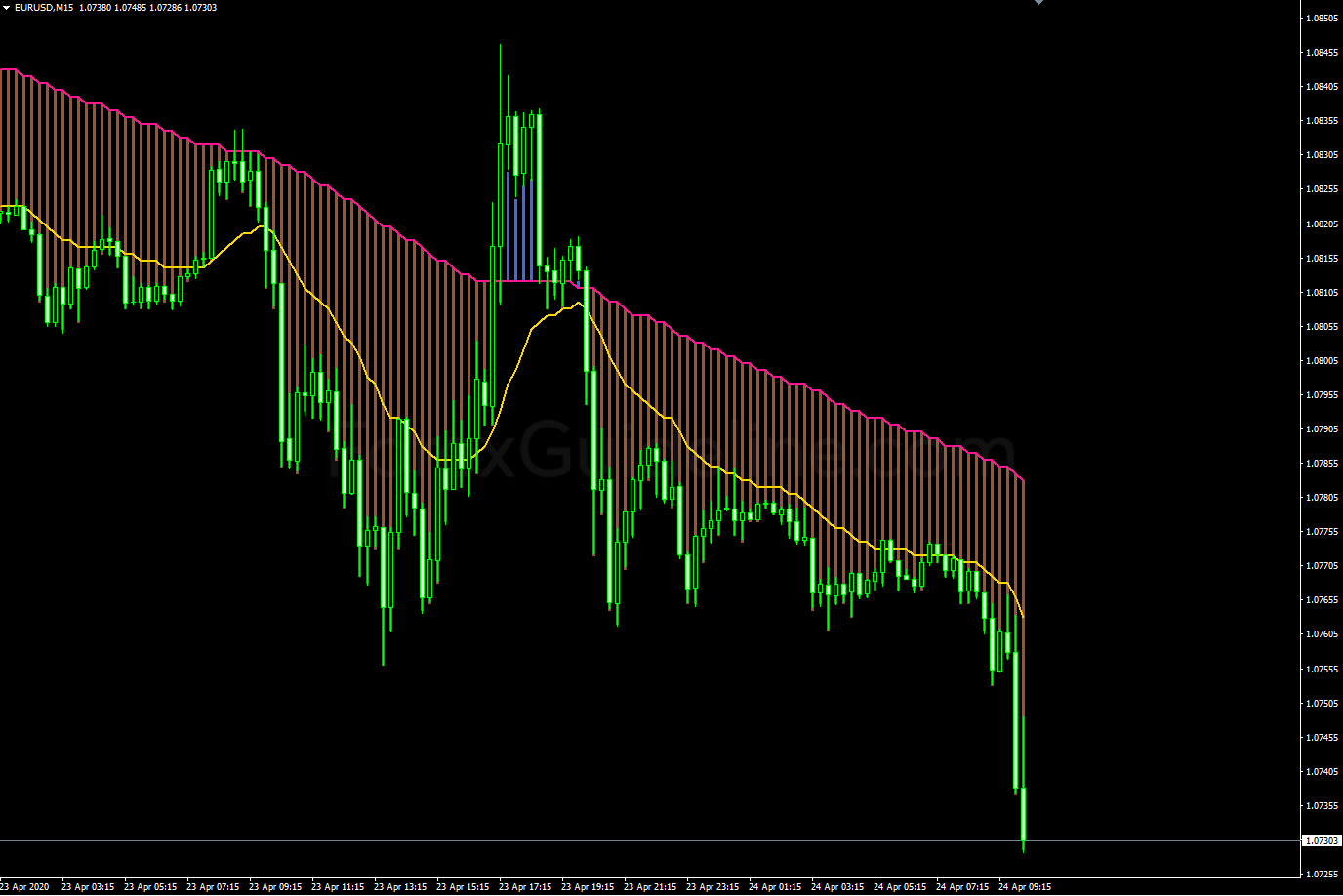Viewport: 1343px width, 896px height.
Task: Click the 23 Apr 11:15 time label
Action: pyautogui.click(x=338, y=887)
